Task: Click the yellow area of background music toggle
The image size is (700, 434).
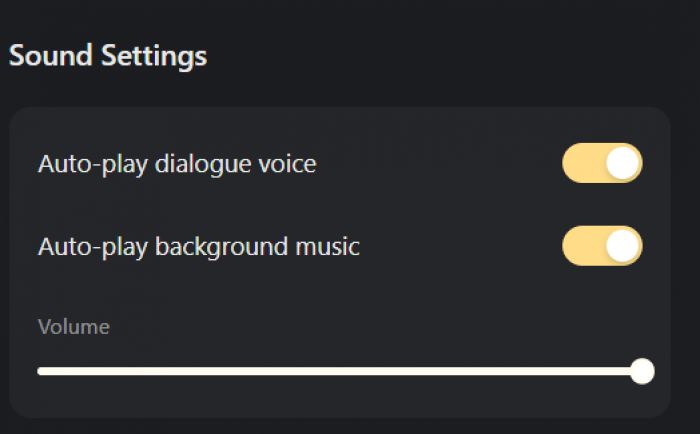Action: point(582,246)
